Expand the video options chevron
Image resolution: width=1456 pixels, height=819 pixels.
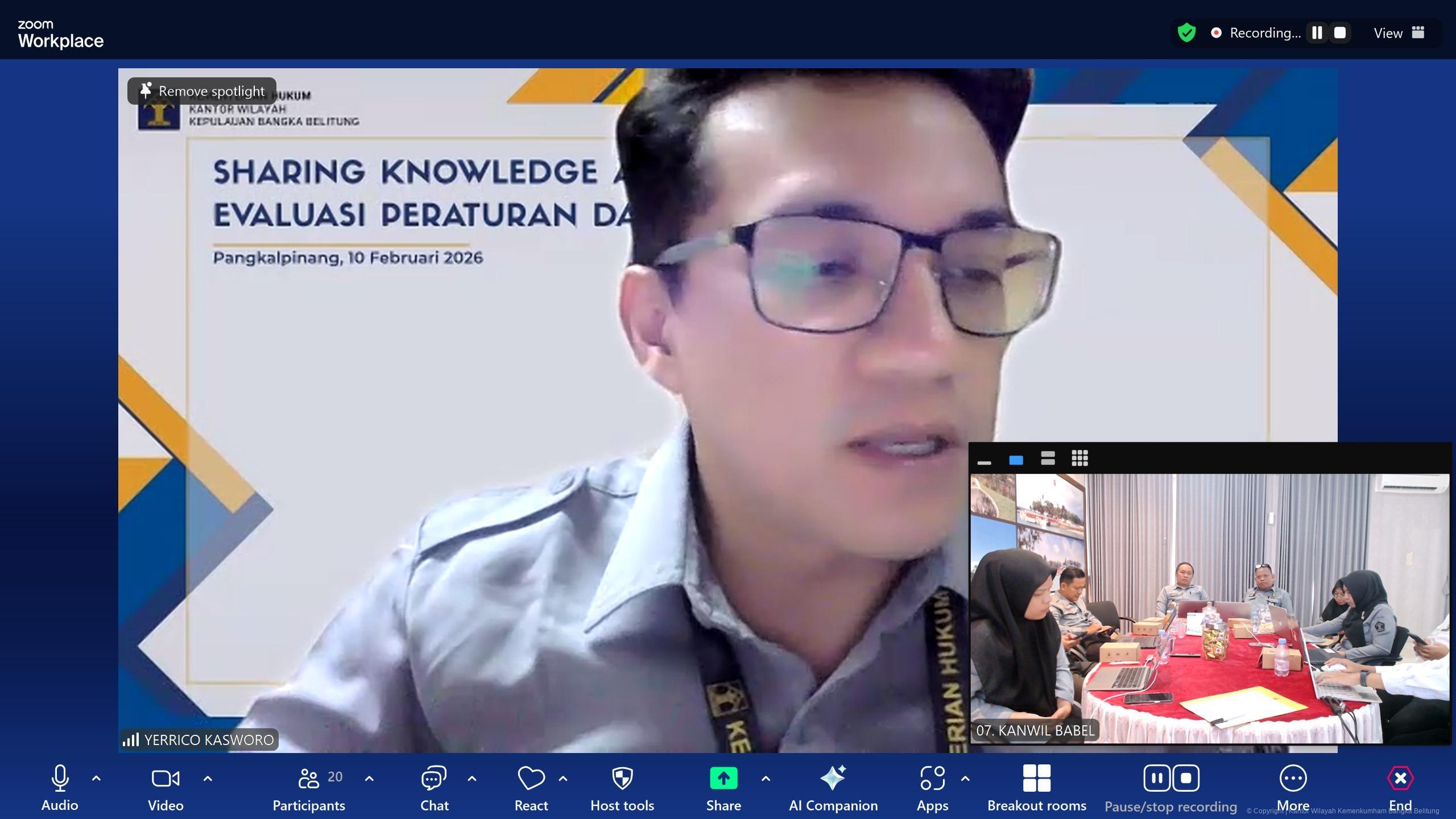pos(208,778)
